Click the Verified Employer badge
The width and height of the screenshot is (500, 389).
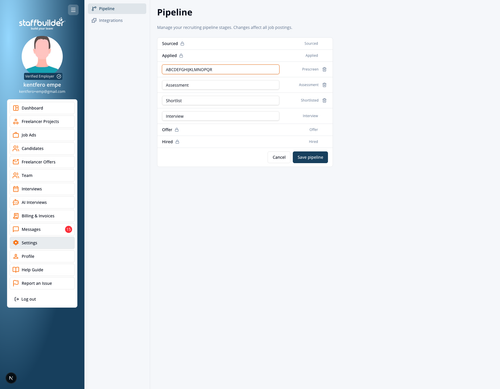tap(43, 76)
